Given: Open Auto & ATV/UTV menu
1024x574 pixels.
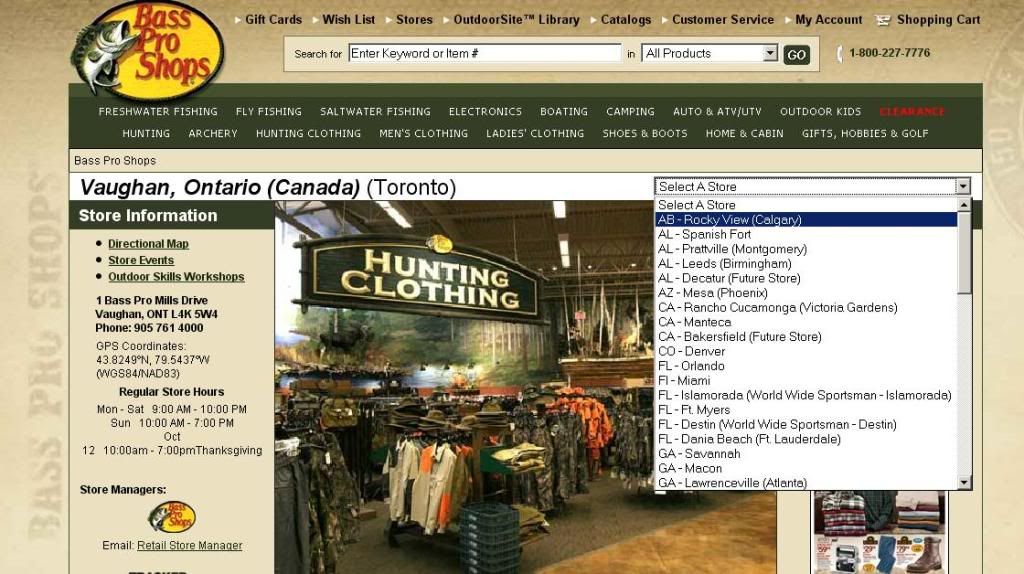Looking at the screenshot, I should (x=717, y=112).
